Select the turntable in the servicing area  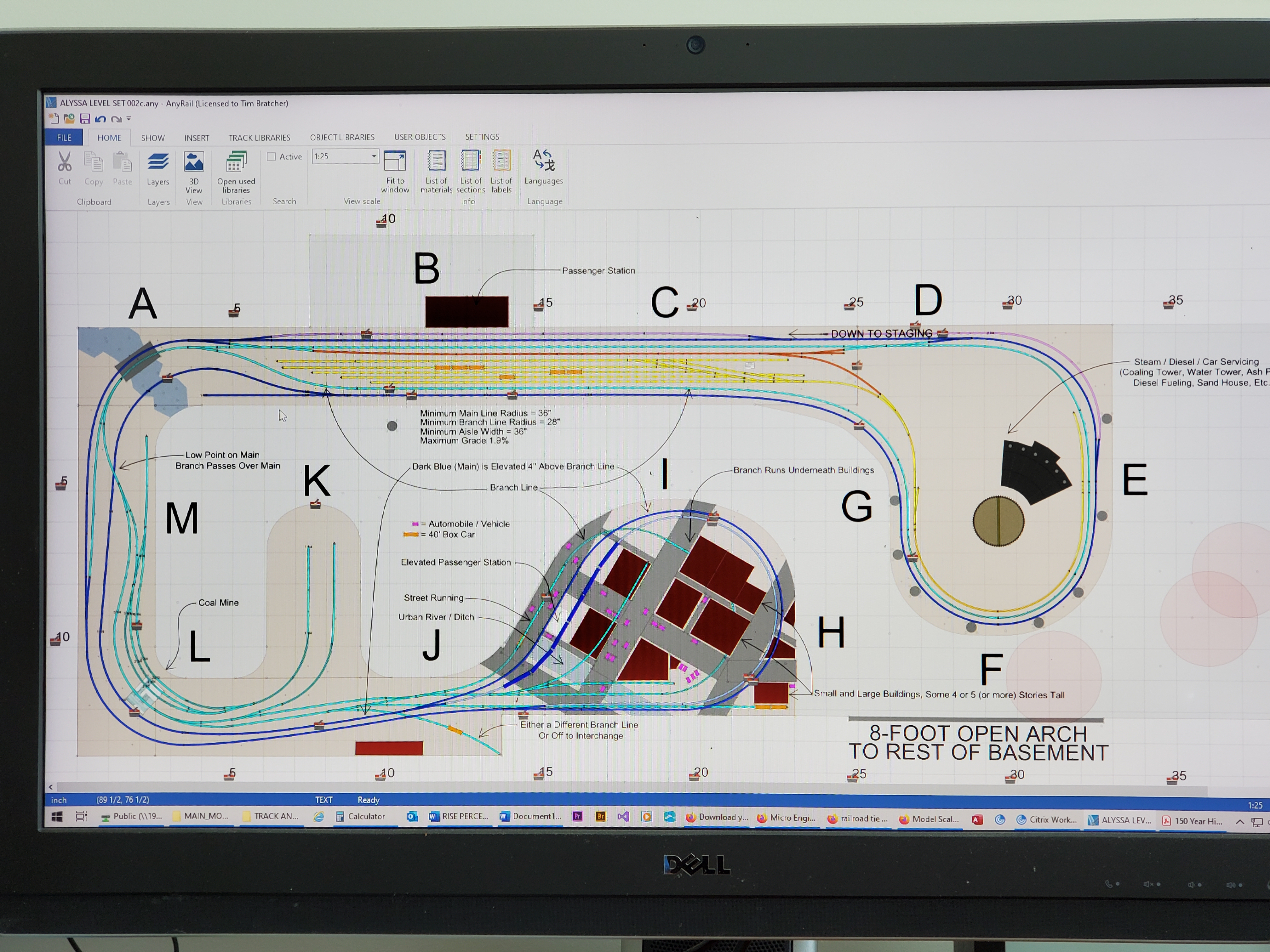[998, 521]
